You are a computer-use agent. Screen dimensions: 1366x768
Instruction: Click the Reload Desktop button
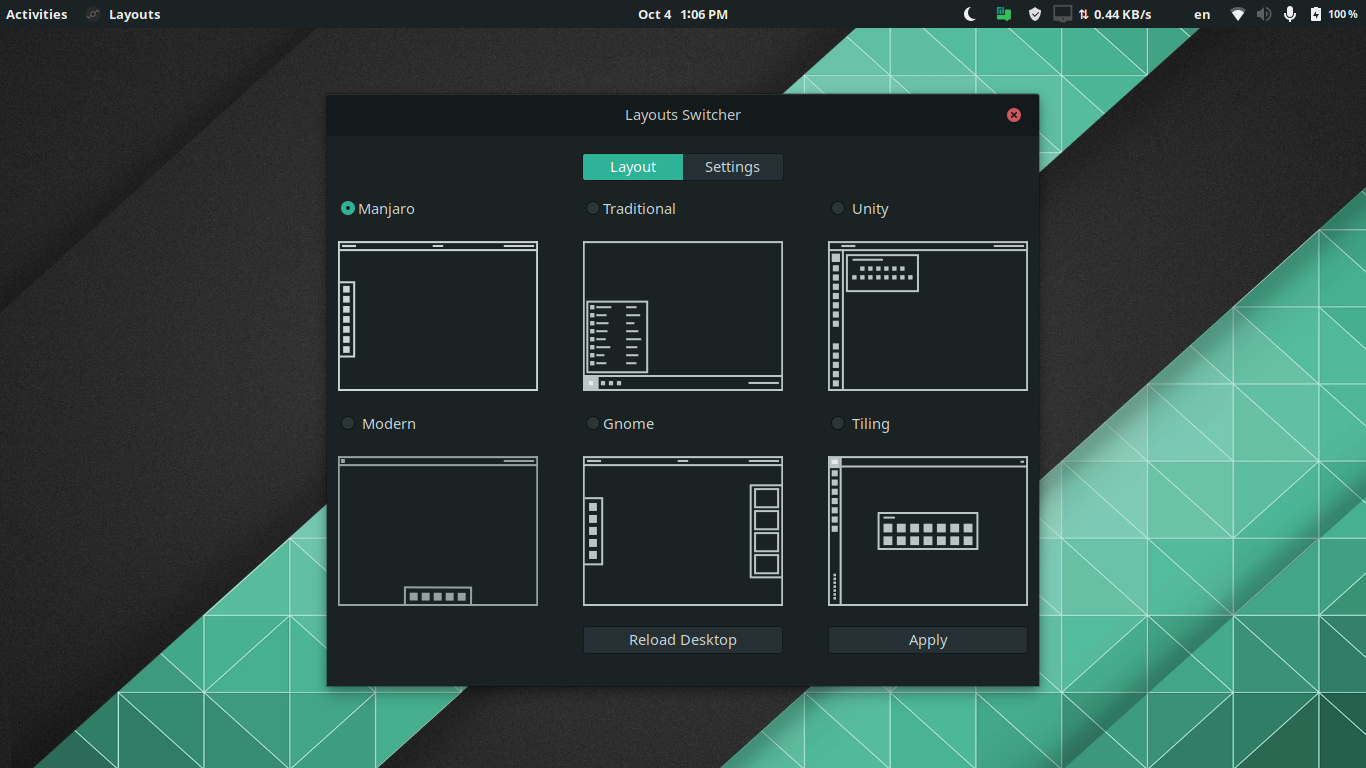click(x=682, y=640)
